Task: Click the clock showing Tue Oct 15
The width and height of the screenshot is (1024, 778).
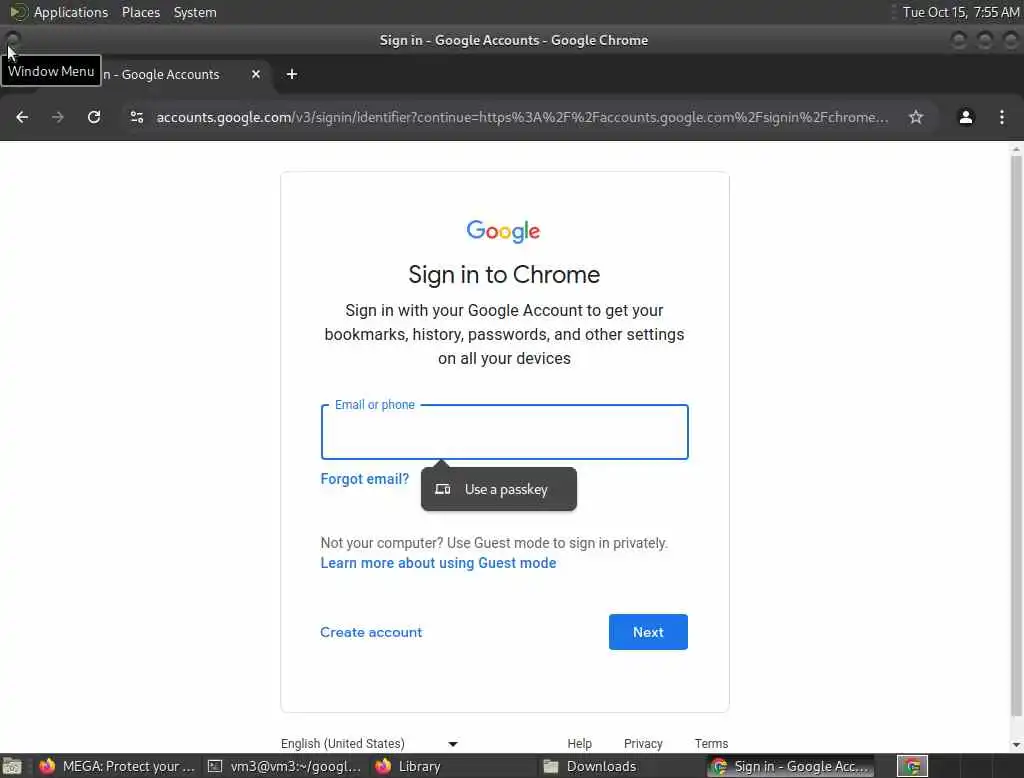Action: pos(961,12)
